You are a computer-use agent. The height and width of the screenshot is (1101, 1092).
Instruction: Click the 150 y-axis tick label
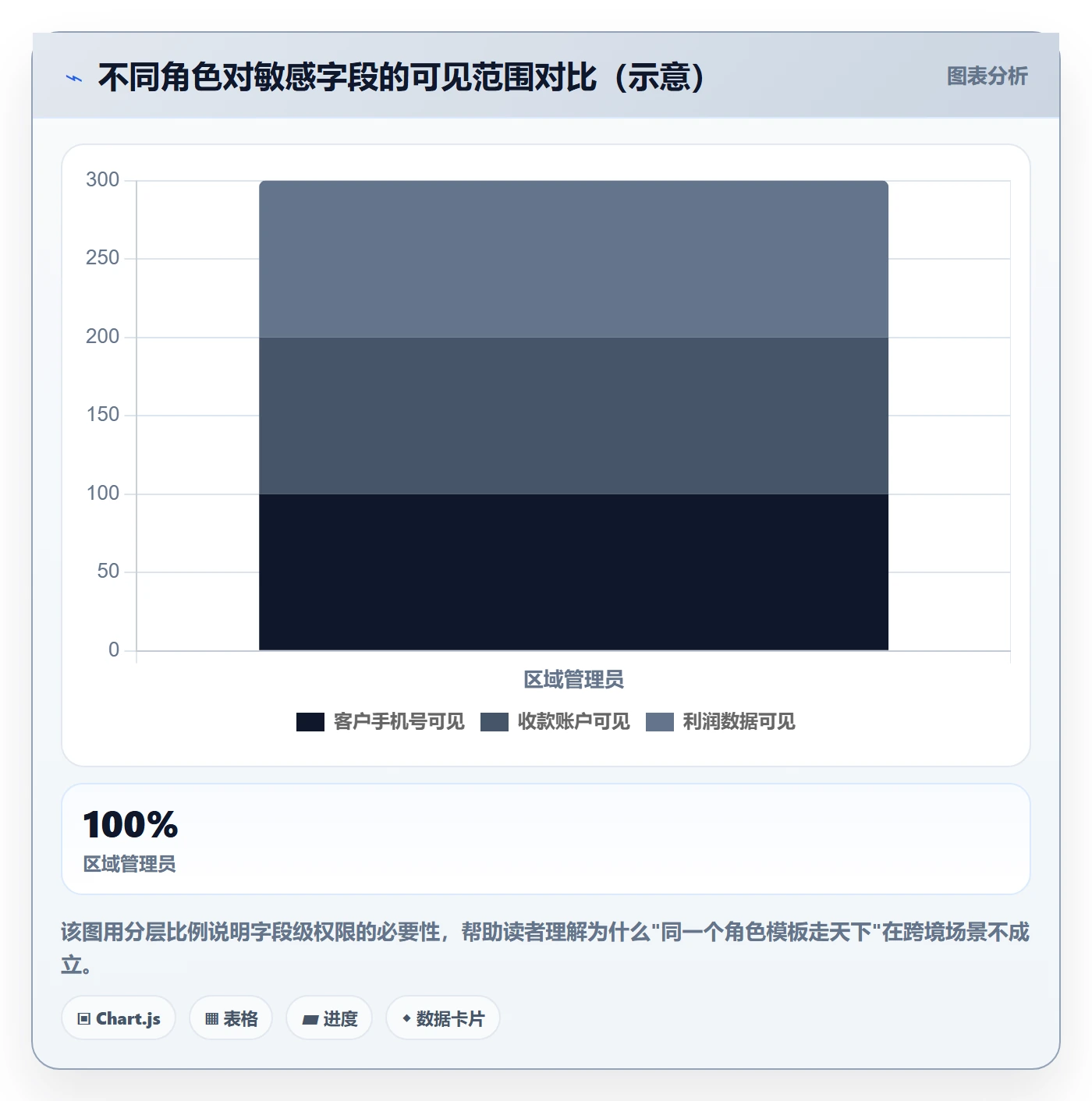[x=102, y=415]
